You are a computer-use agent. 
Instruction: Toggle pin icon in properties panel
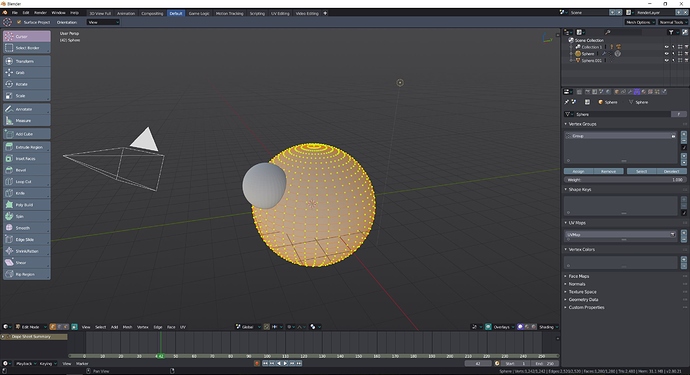click(567, 102)
